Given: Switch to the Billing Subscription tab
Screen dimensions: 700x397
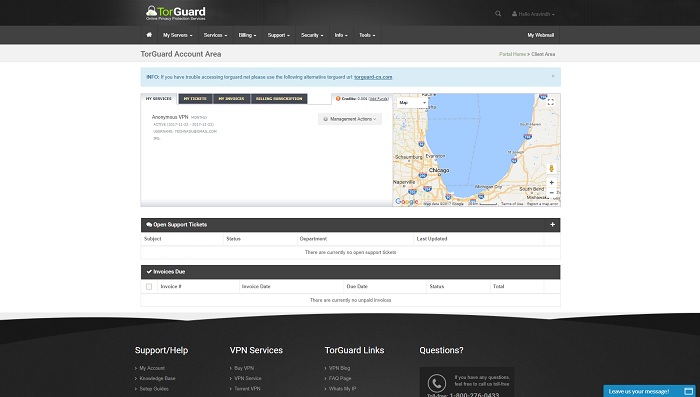Looking at the screenshot, I should (279, 99).
